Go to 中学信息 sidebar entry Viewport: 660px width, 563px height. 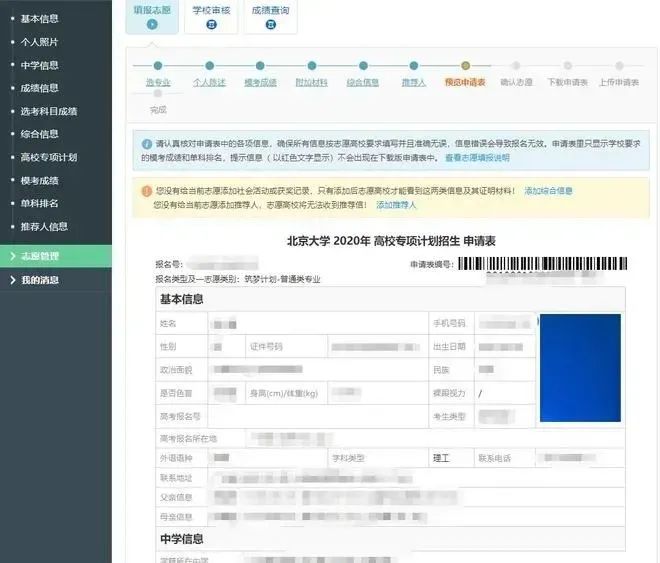pos(40,65)
